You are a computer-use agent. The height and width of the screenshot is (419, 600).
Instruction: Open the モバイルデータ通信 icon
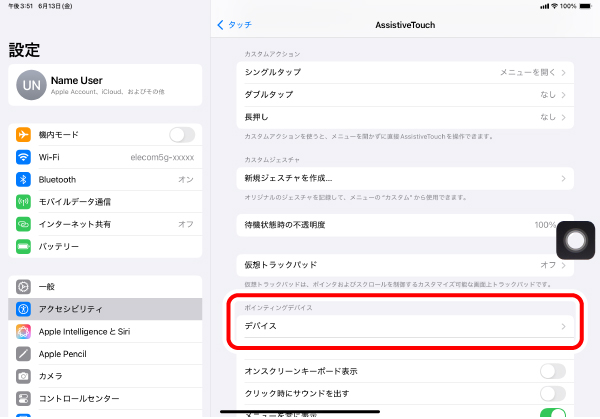24,201
